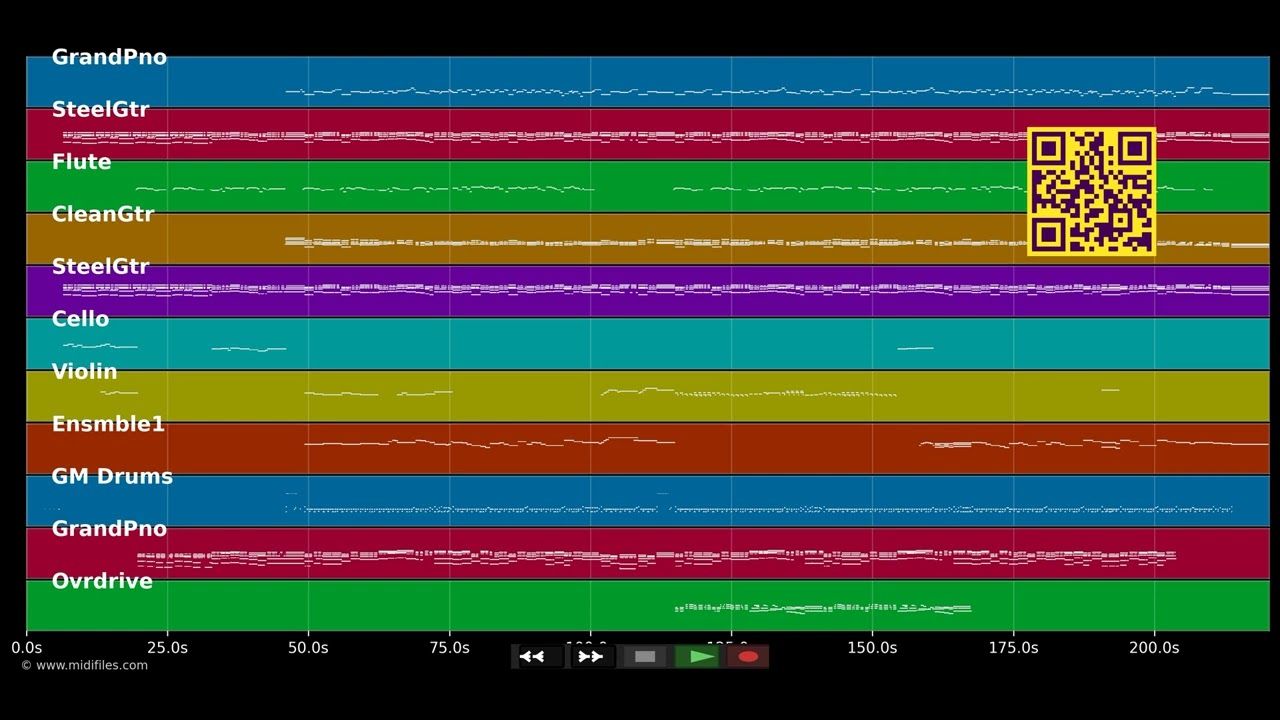Click the note cluster in the Ovrdrive track
This screenshot has height=720, width=1280.
pos(823,608)
